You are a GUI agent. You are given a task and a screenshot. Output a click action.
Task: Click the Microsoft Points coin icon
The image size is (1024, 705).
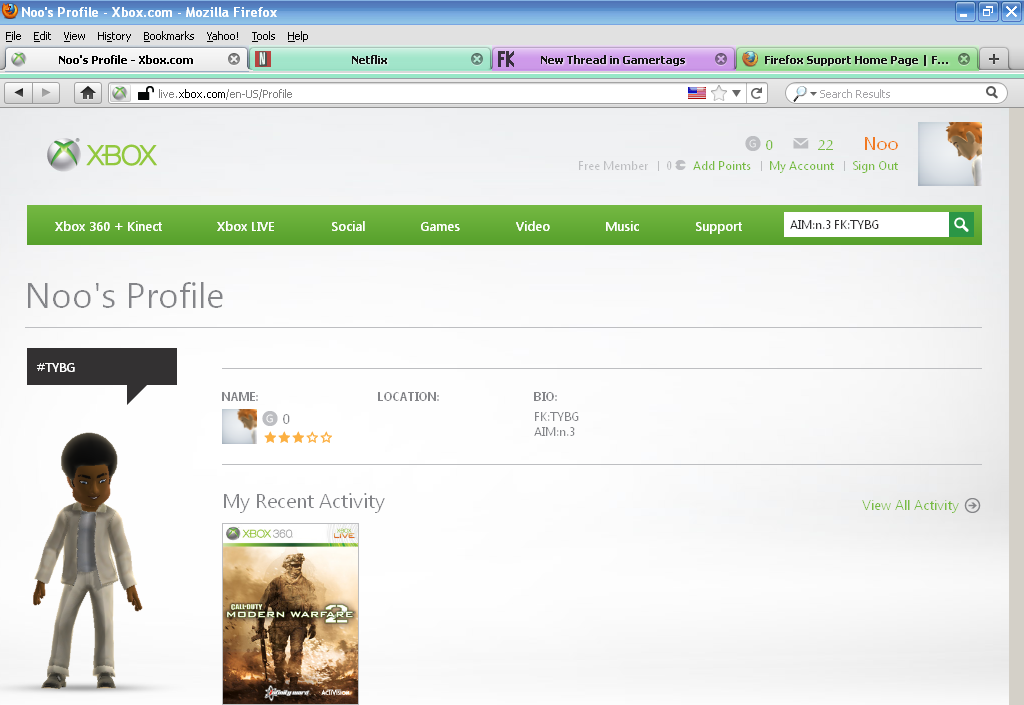tap(680, 165)
